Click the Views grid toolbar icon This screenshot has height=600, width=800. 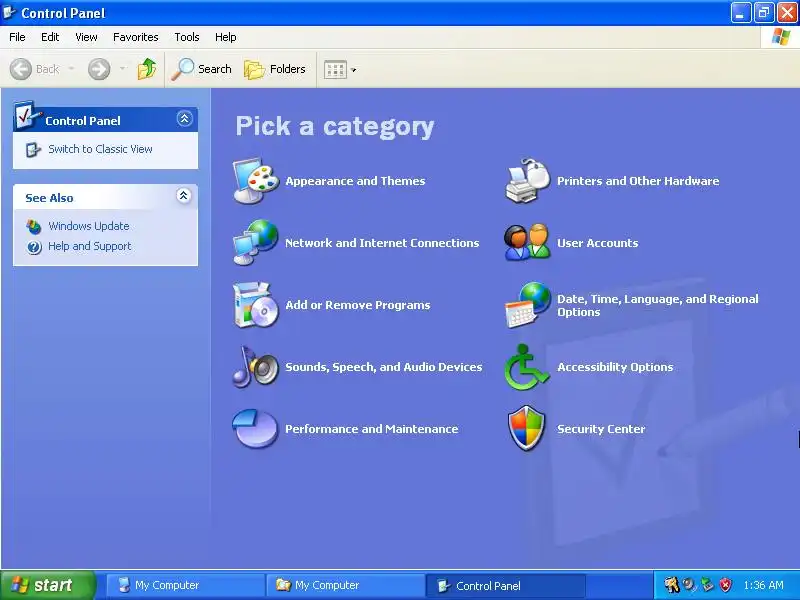tap(335, 69)
